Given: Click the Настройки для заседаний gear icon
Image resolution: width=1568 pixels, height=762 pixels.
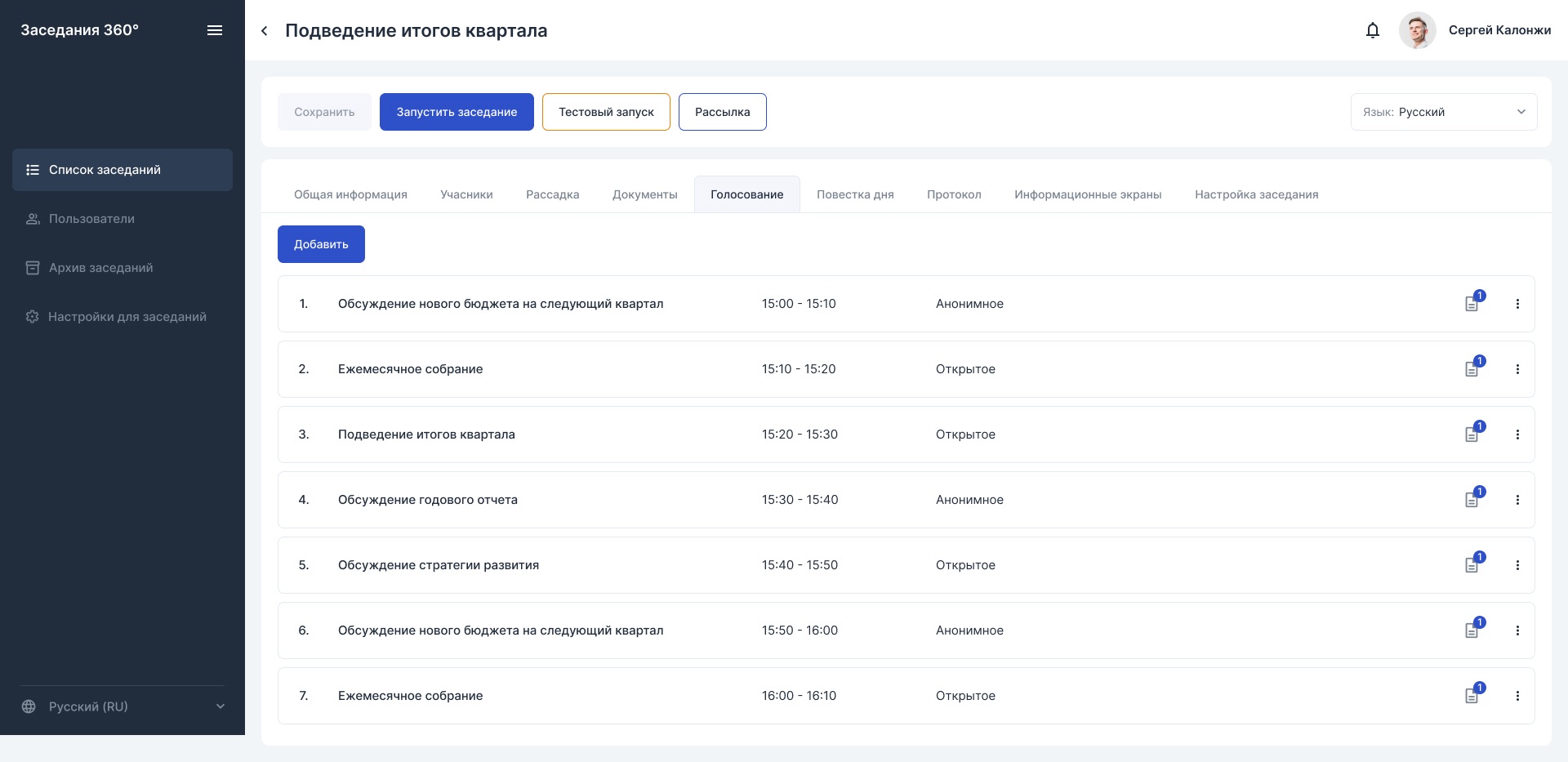Looking at the screenshot, I should point(33,317).
